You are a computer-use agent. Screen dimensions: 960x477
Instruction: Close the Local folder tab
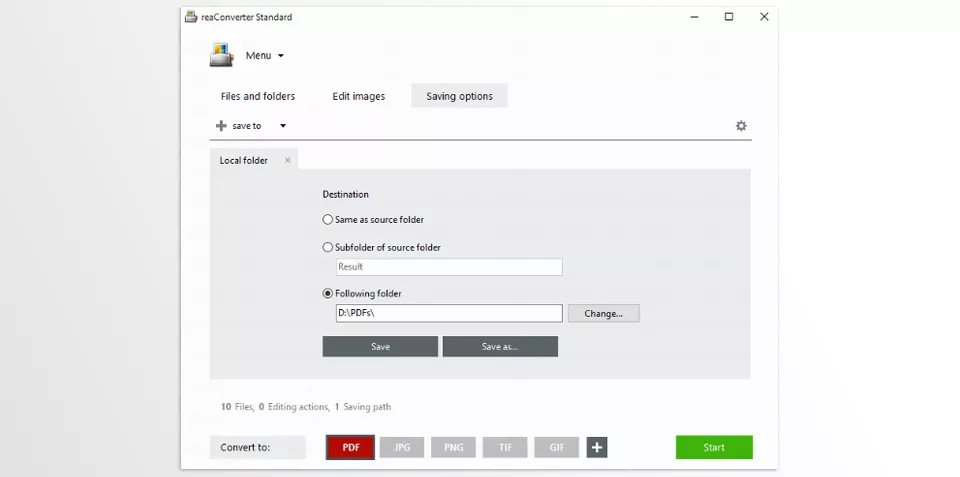coord(287,160)
